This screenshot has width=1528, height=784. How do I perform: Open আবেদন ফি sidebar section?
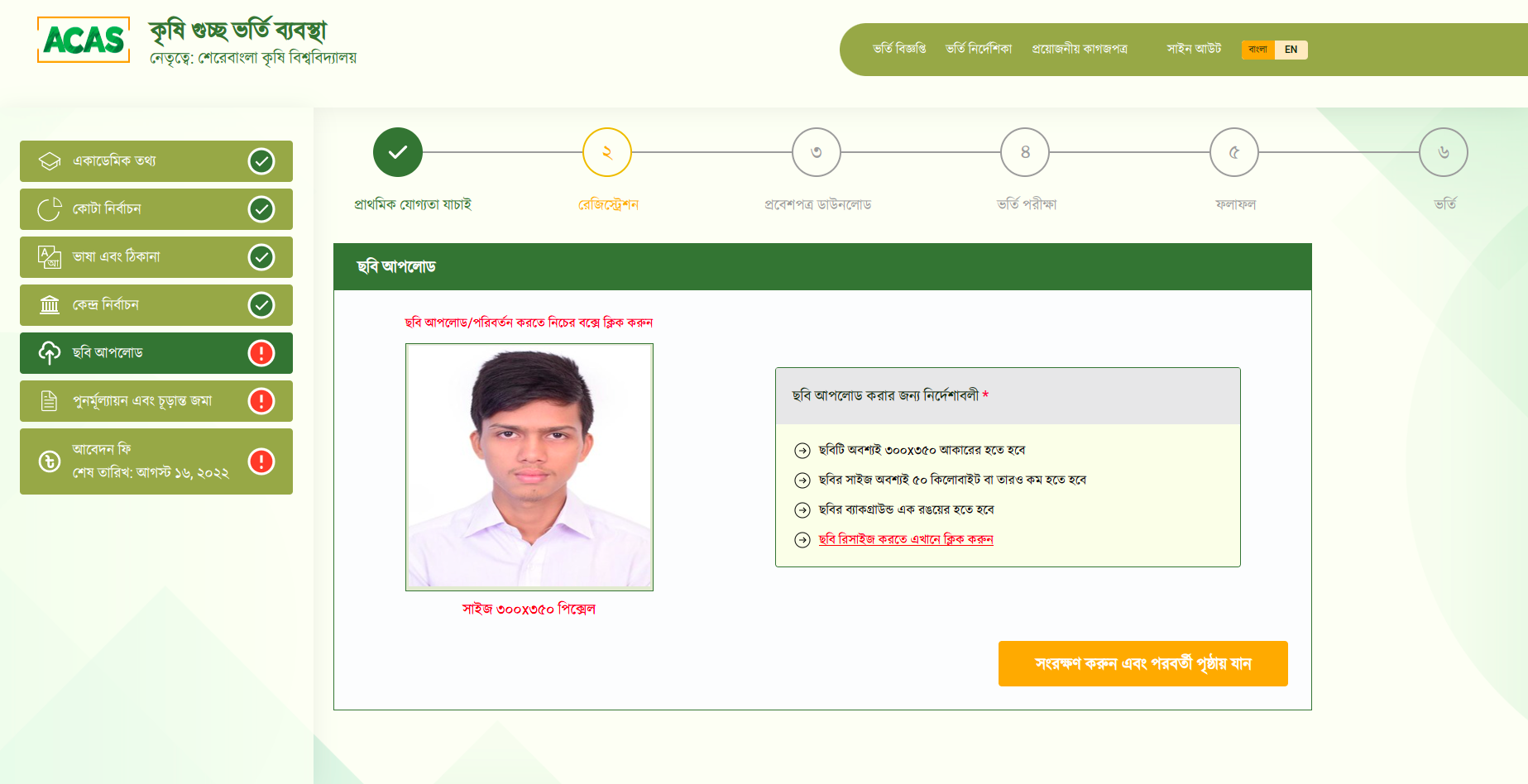coord(156,461)
